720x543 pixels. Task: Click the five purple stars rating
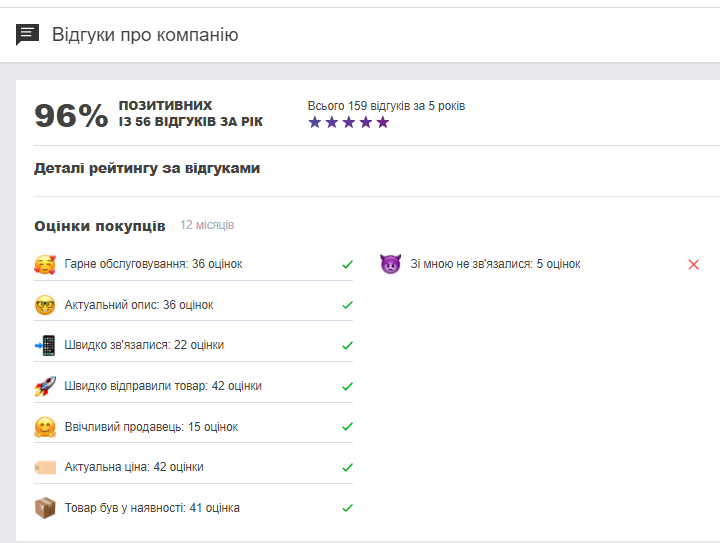click(349, 123)
